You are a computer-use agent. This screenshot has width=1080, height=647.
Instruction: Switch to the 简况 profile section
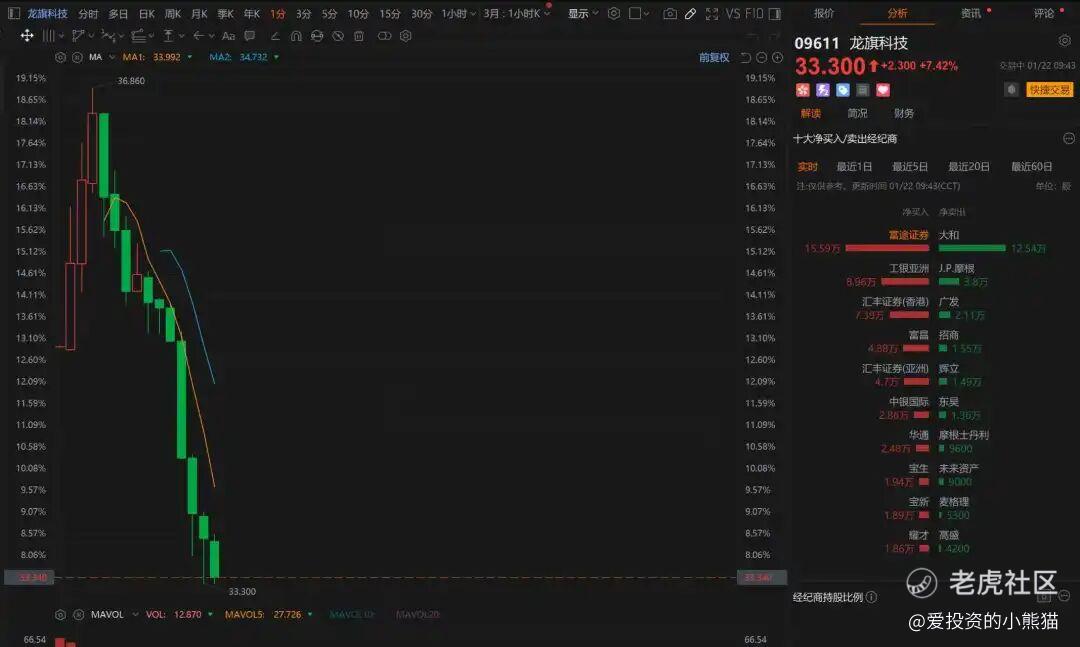tap(857, 113)
